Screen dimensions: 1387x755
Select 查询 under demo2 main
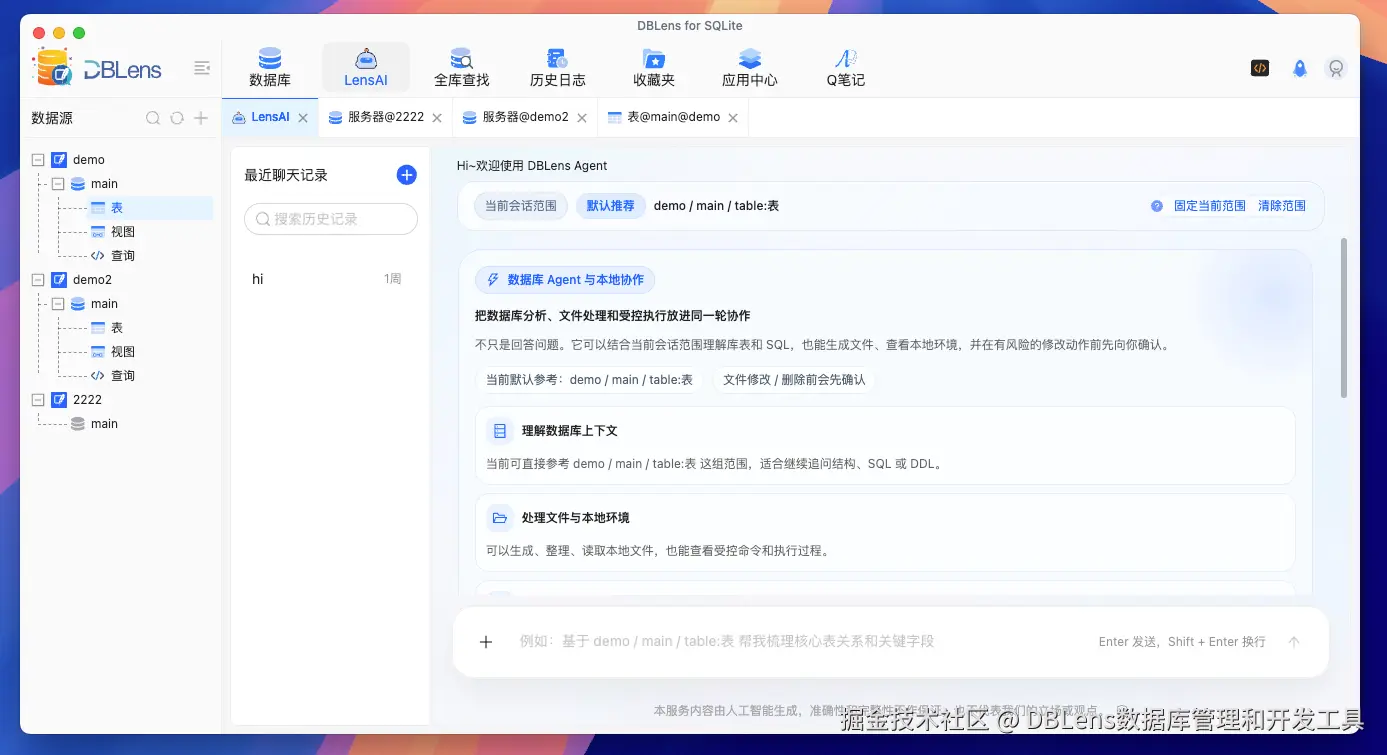[122, 376]
